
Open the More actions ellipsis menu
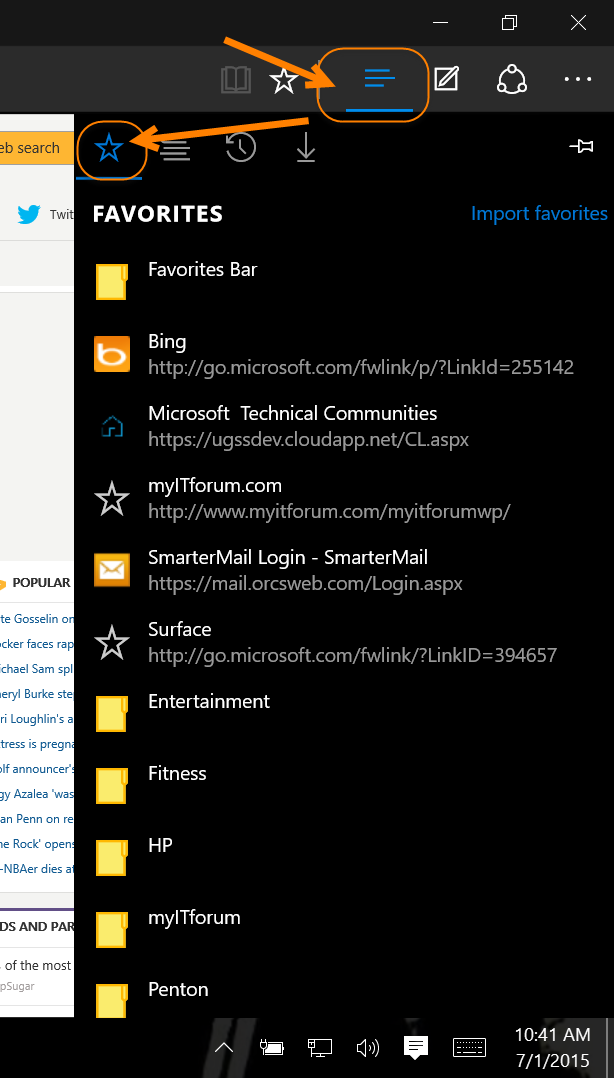tap(578, 80)
